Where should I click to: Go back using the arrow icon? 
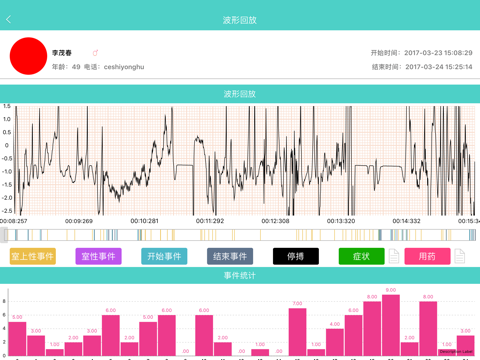tap(9, 20)
